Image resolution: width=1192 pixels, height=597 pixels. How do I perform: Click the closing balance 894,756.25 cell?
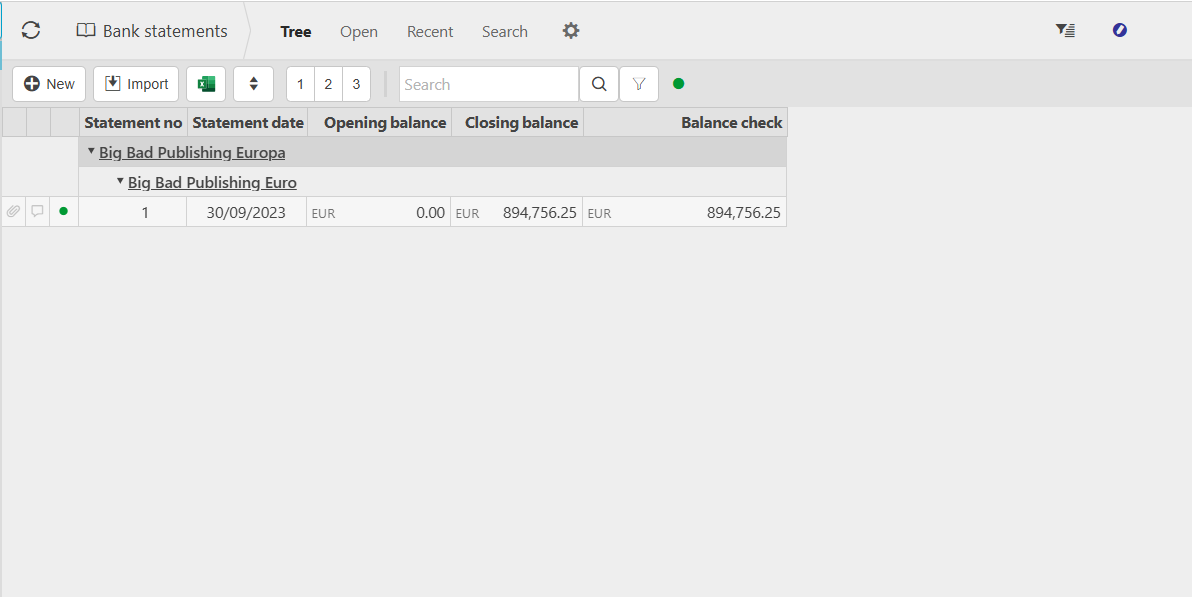tap(516, 212)
